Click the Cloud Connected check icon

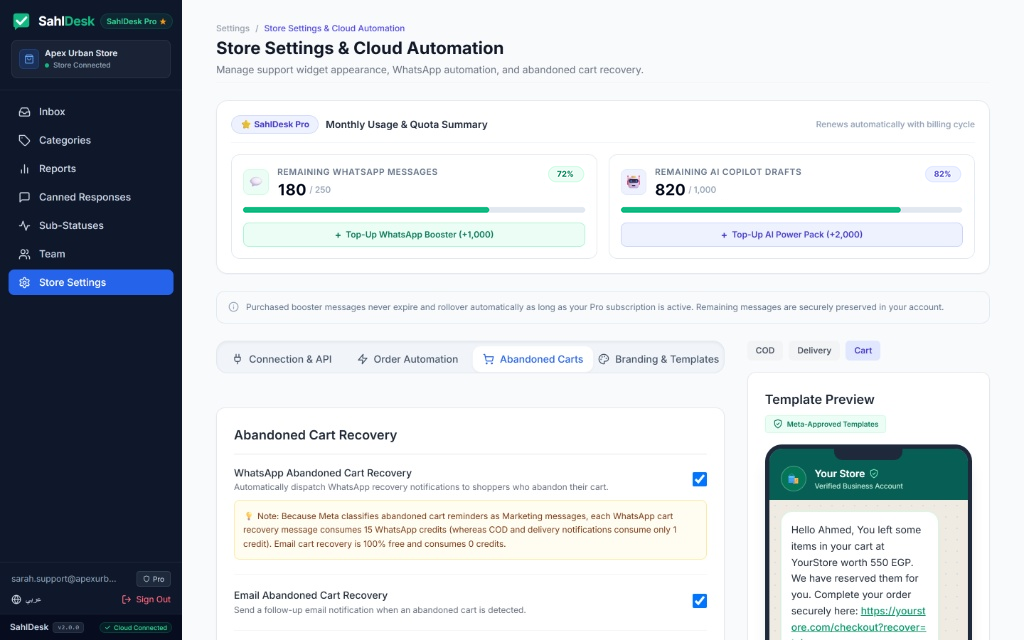[x=108, y=627]
